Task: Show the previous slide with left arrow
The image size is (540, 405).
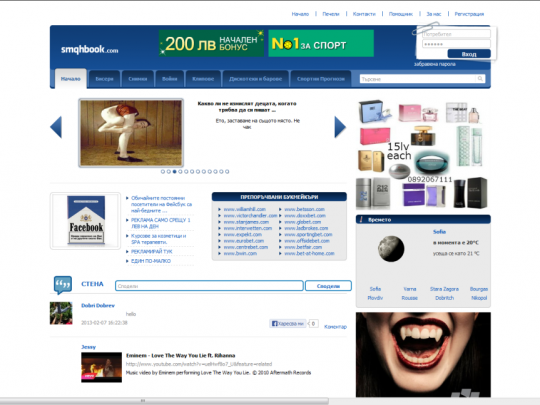Action: click(x=56, y=127)
